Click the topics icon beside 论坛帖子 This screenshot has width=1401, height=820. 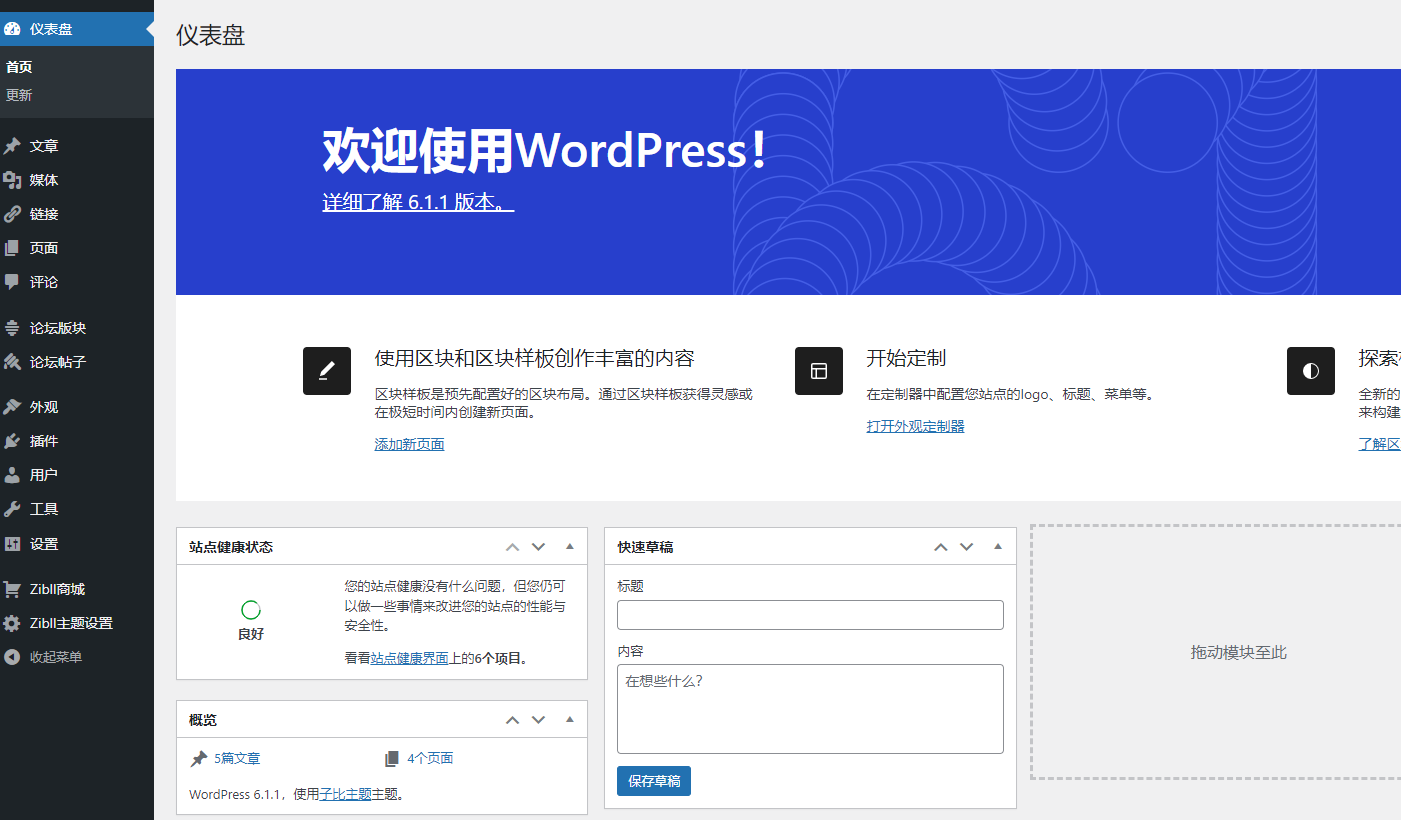click(x=12, y=362)
